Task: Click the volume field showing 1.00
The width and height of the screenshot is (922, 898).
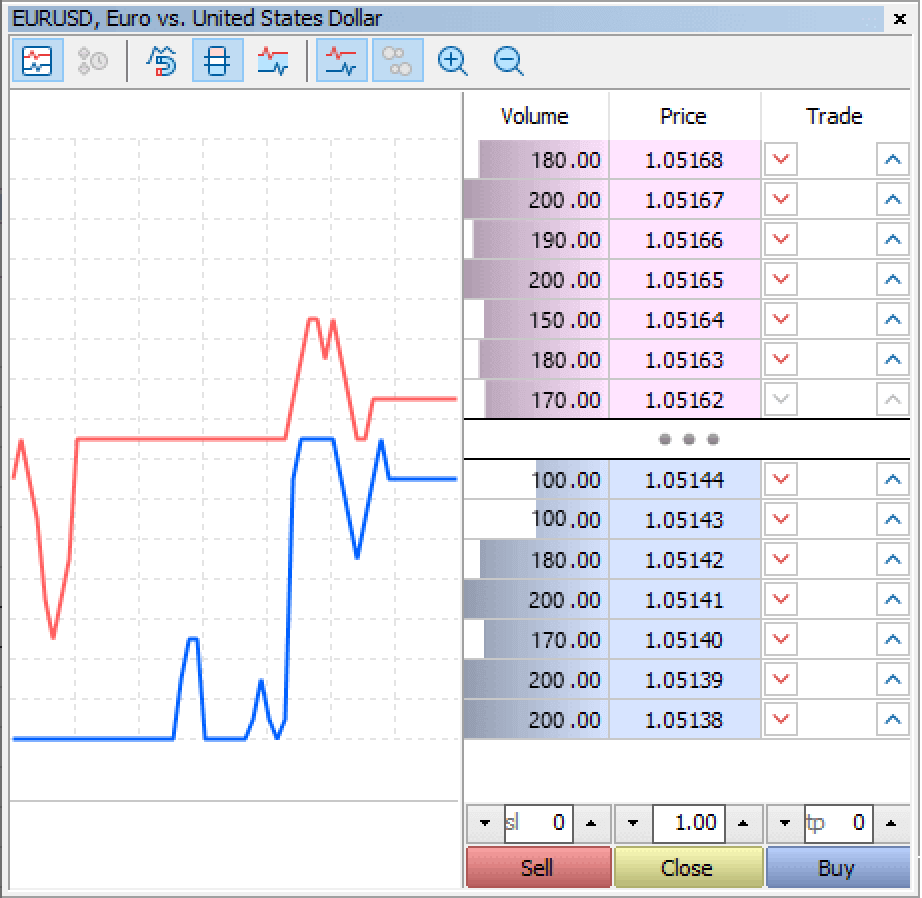Action: (688, 823)
